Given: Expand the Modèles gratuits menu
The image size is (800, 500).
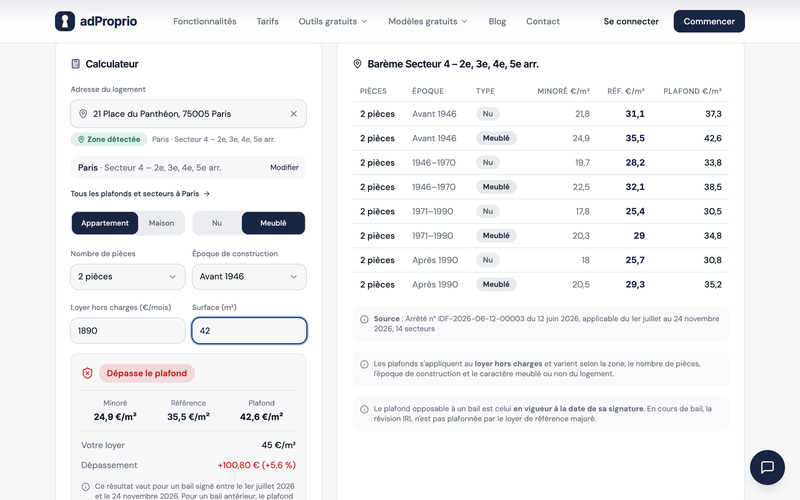Looking at the screenshot, I should [x=428, y=21].
